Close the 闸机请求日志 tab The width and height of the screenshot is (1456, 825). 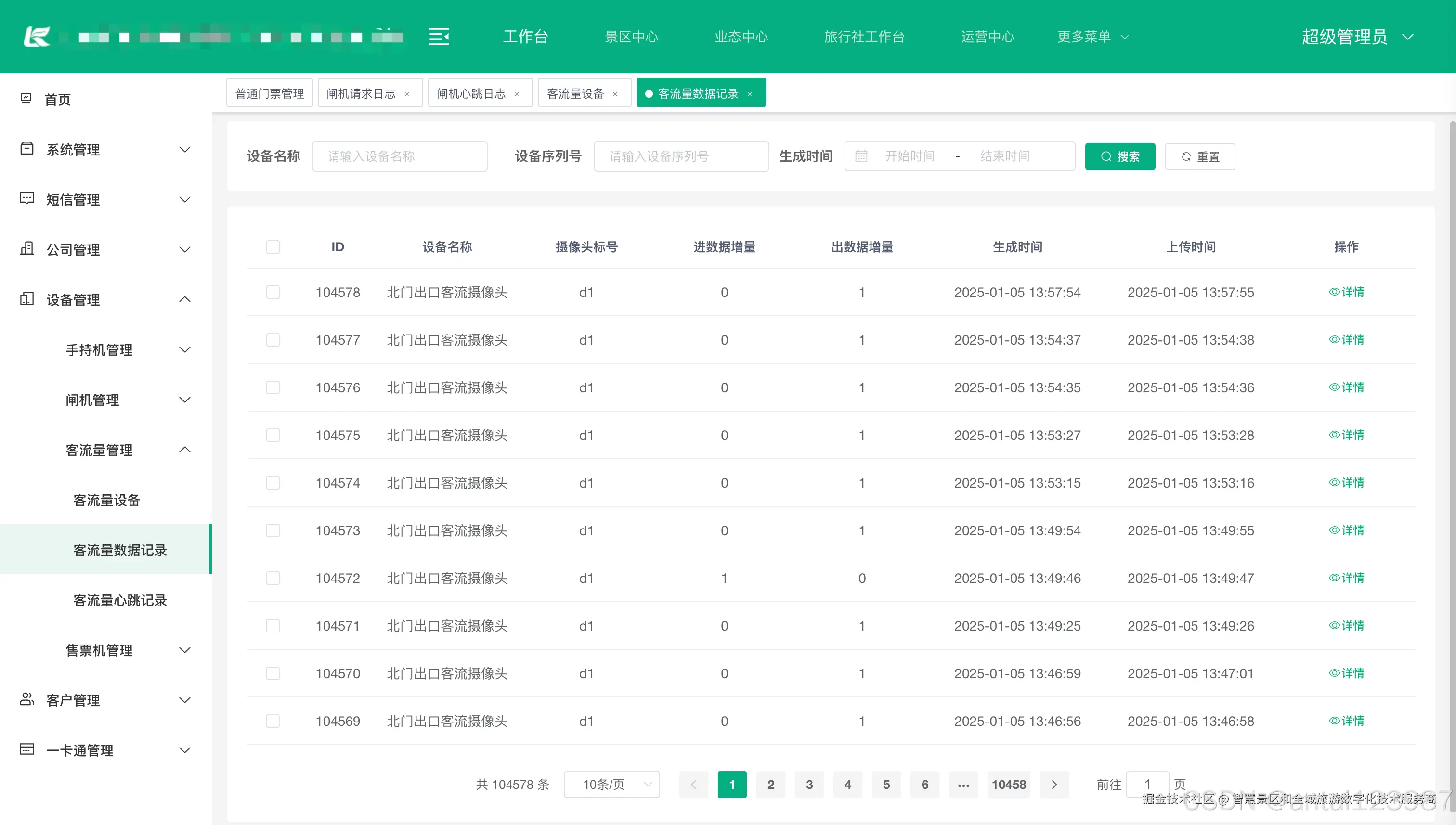point(407,94)
